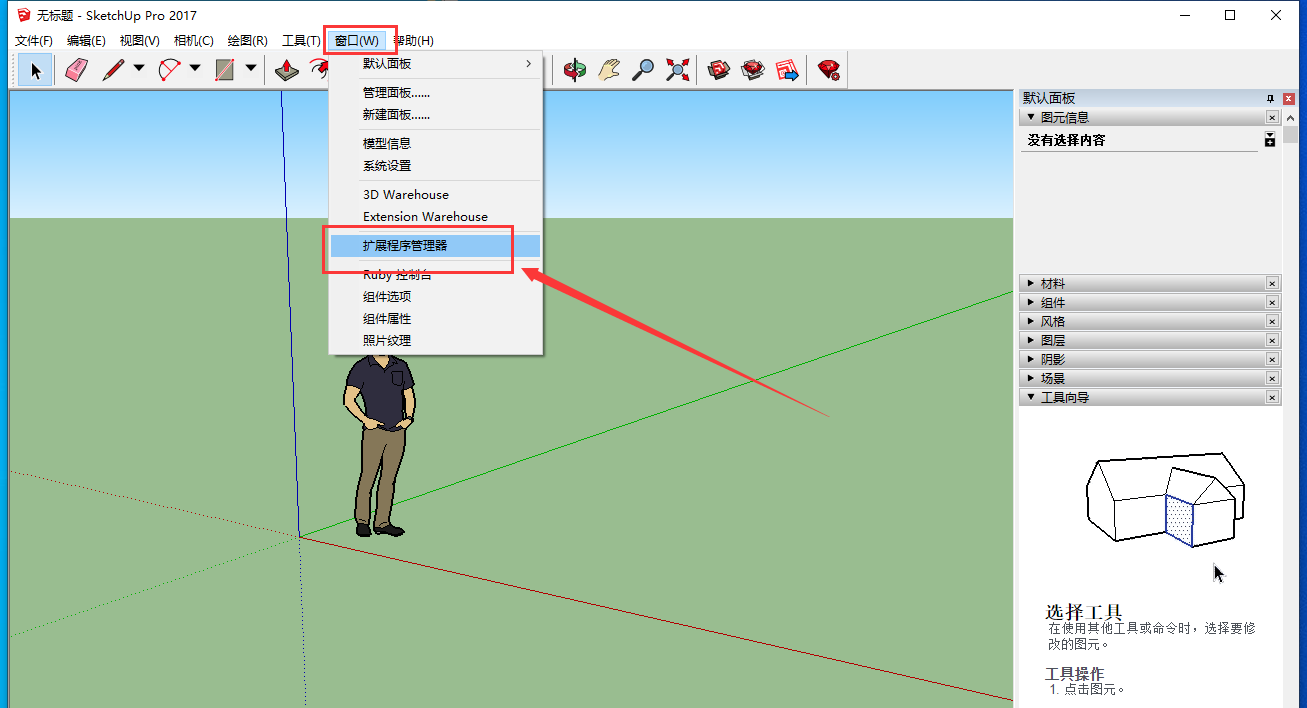Expand the 场景 panel
This screenshot has height=708, width=1307.
point(1031,378)
